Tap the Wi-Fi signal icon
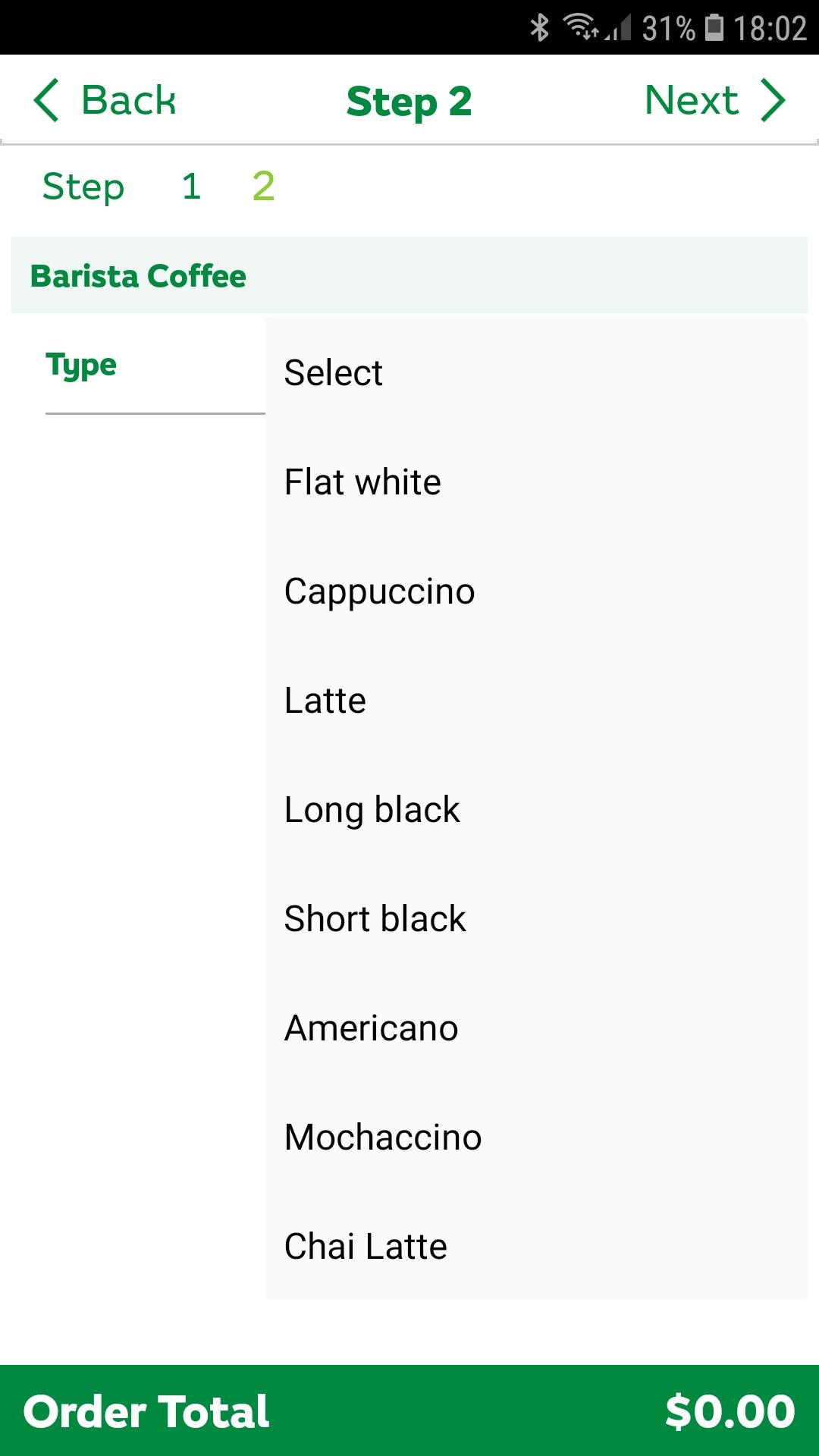Viewport: 819px width, 1456px height. point(580,27)
